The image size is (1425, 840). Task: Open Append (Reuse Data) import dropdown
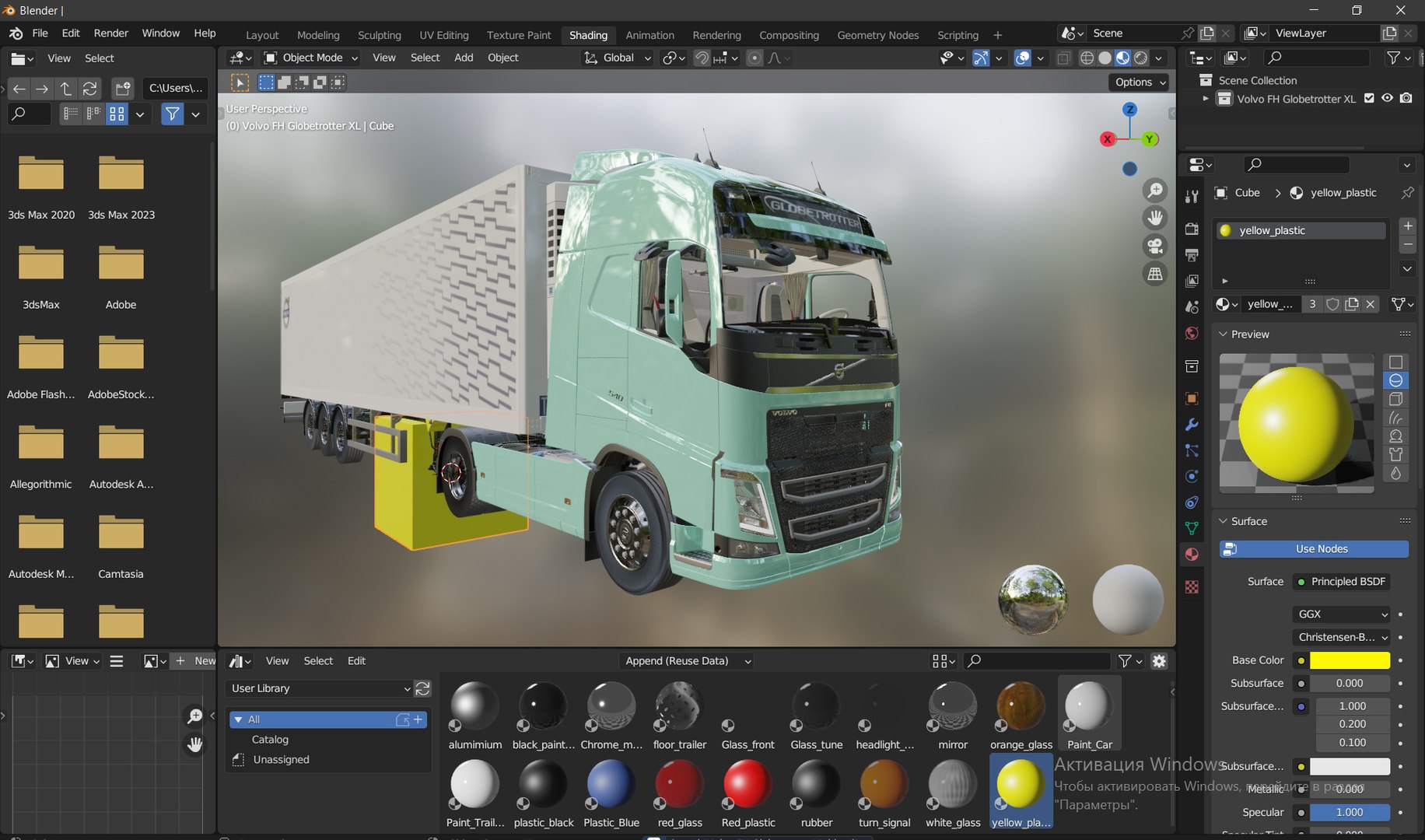pos(688,661)
